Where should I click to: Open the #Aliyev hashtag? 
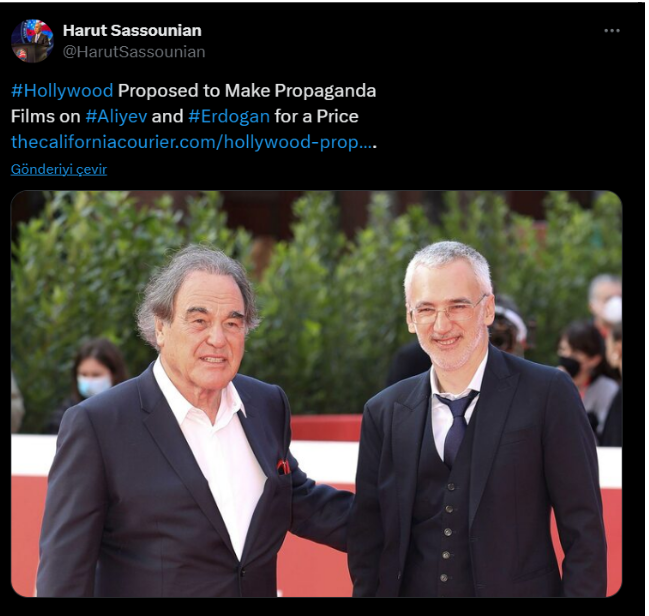[116, 116]
